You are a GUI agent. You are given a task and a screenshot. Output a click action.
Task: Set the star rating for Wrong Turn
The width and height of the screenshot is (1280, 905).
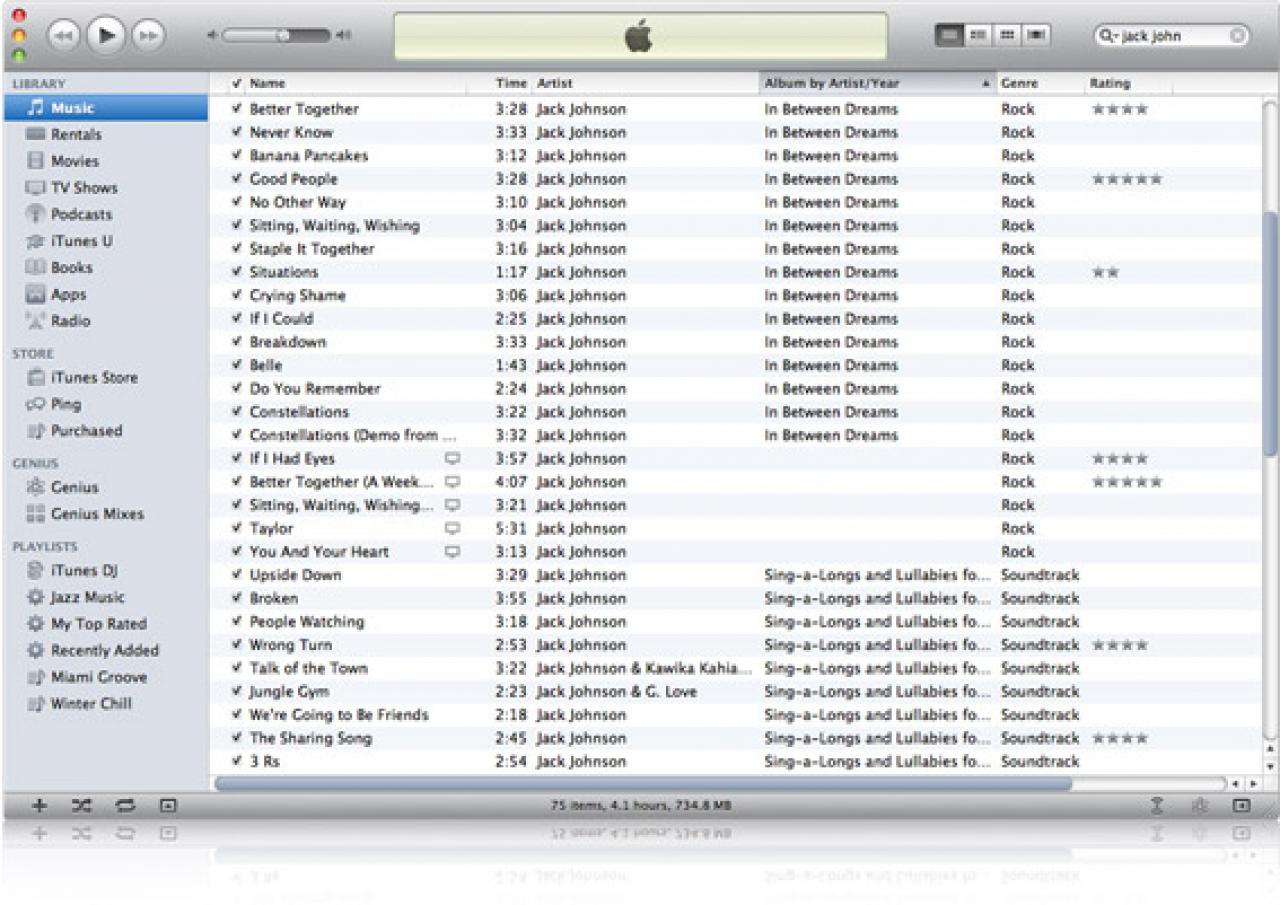(1120, 645)
